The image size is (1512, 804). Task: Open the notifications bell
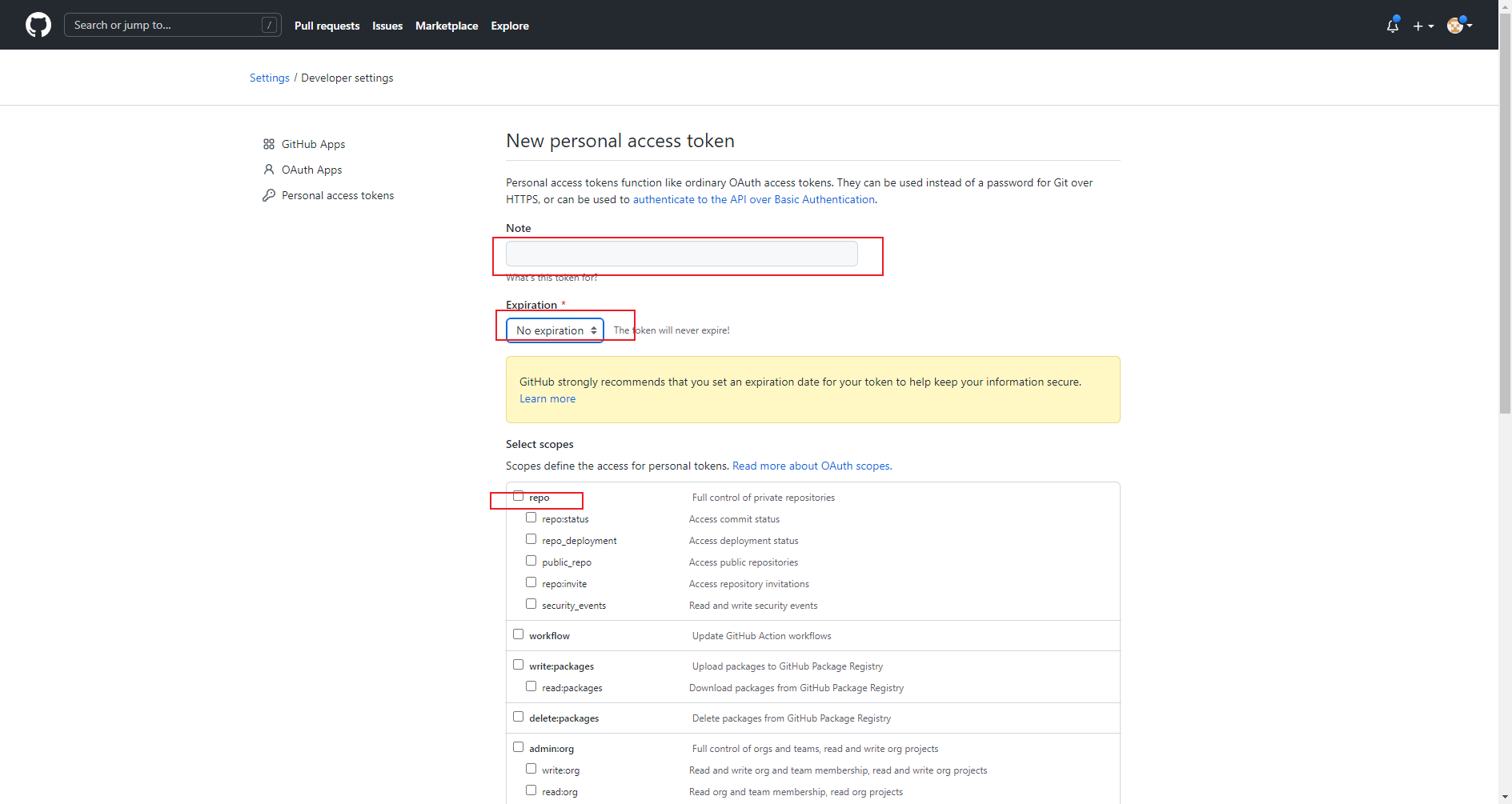pos(1393,26)
